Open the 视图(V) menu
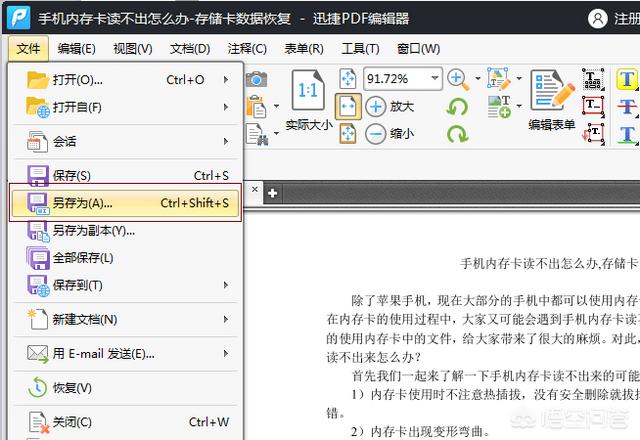The width and height of the screenshot is (640, 440). tap(133, 49)
